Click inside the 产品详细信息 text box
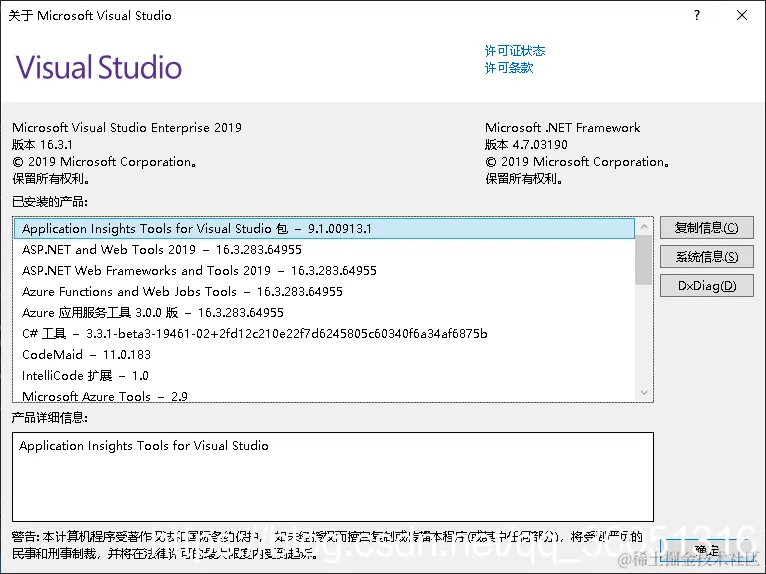Viewport: 766px width, 574px height. 333,477
